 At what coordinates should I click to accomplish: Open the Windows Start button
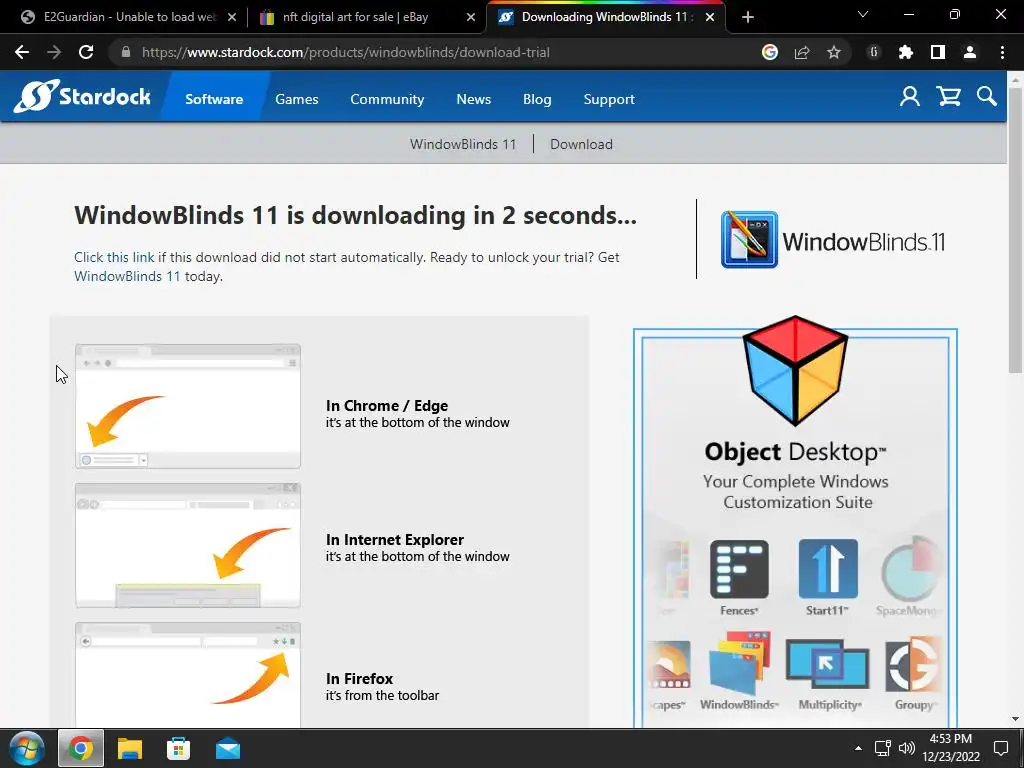[27, 748]
